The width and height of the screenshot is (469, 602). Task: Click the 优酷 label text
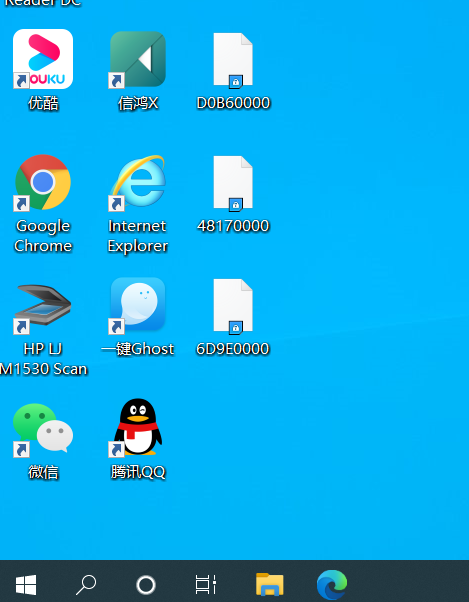[43, 103]
